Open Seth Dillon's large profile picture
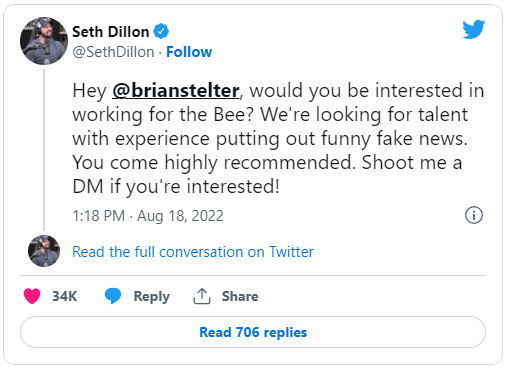The image size is (507, 367). tap(44, 41)
